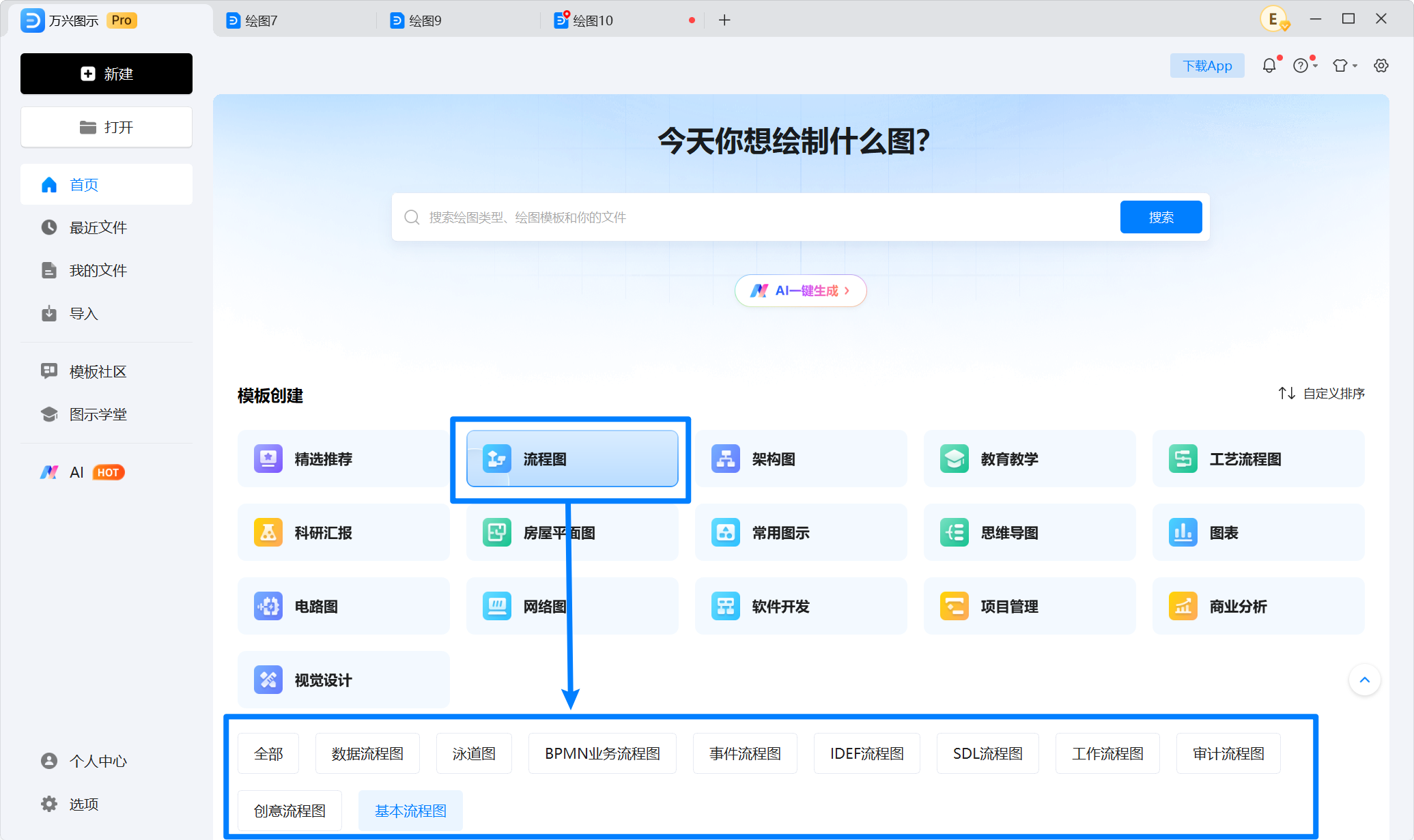Click the 新建 button
The image size is (1414, 840).
[x=107, y=74]
